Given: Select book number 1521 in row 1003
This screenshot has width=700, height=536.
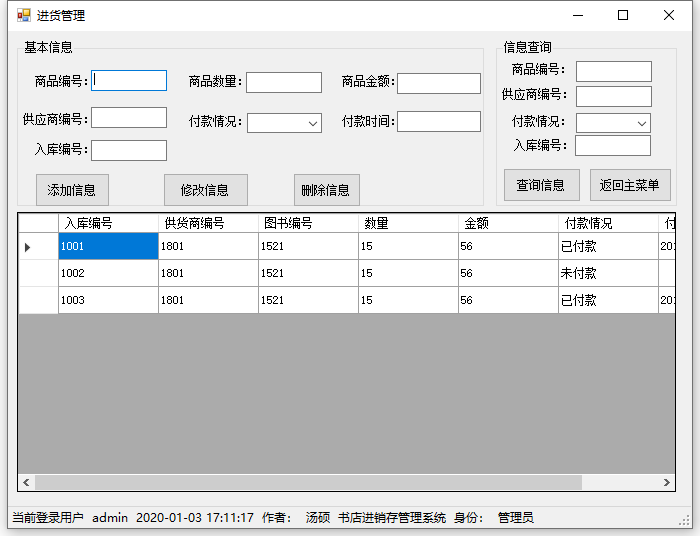Looking at the screenshot, I should pyautogui.click(x=308, y=300).
